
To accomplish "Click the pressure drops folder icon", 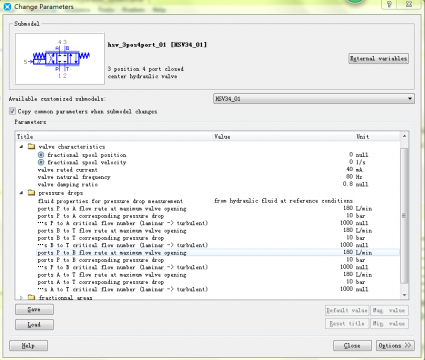I will point(31,193).
